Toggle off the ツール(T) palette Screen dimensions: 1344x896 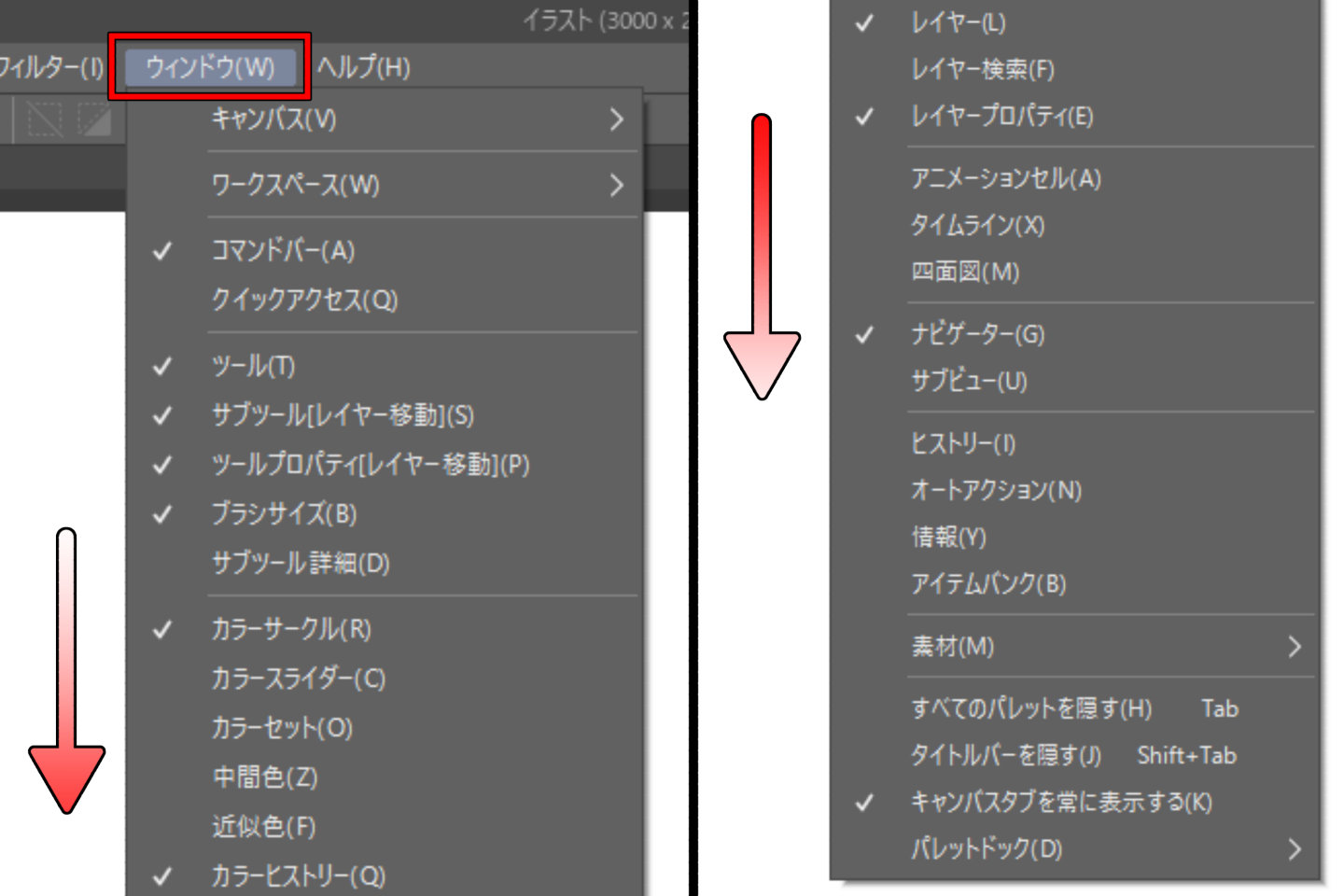tap(252, 367)
